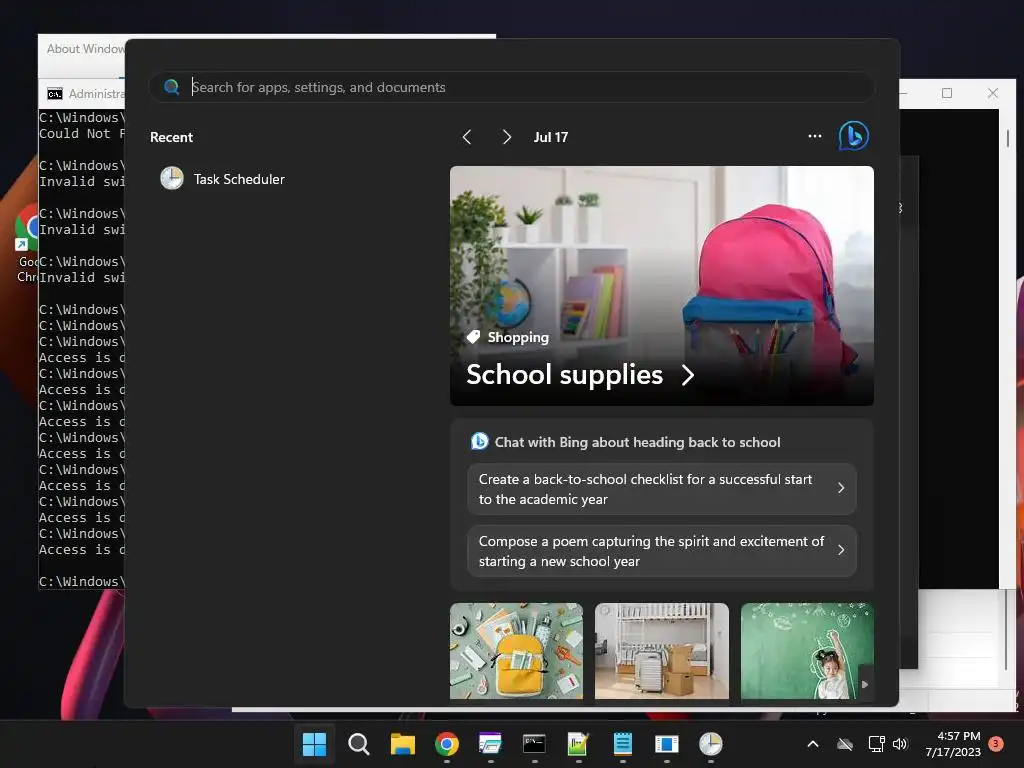The width and height of the screenshot is (1024, 768).
Task: Switch to the Command Prompt taskbar icon
Action: [534, 744]
